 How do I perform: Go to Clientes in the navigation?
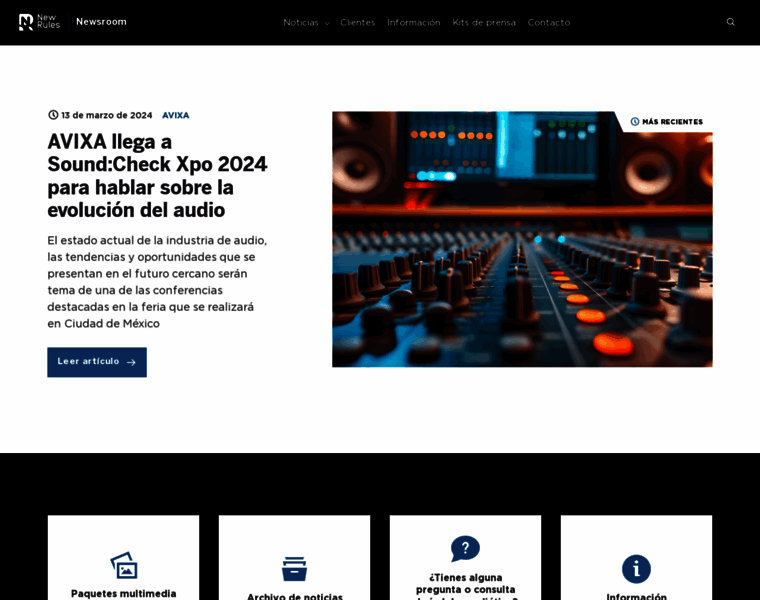click(358, 22)
